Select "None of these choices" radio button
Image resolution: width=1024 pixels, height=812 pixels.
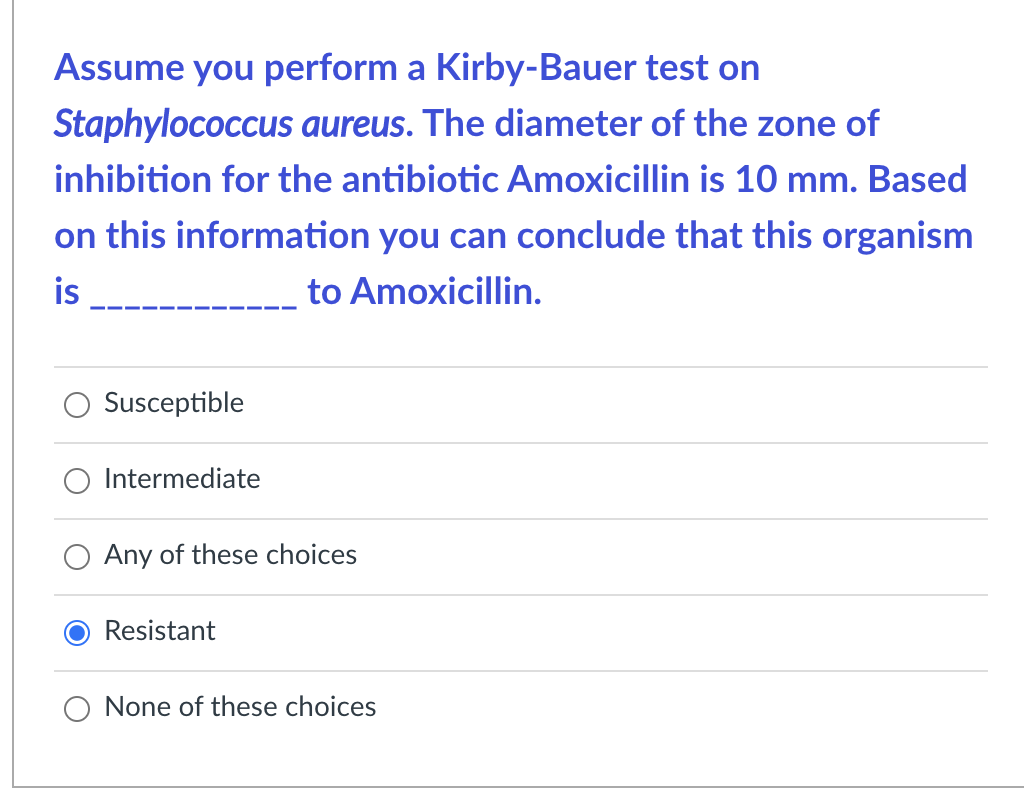point(76,708)
